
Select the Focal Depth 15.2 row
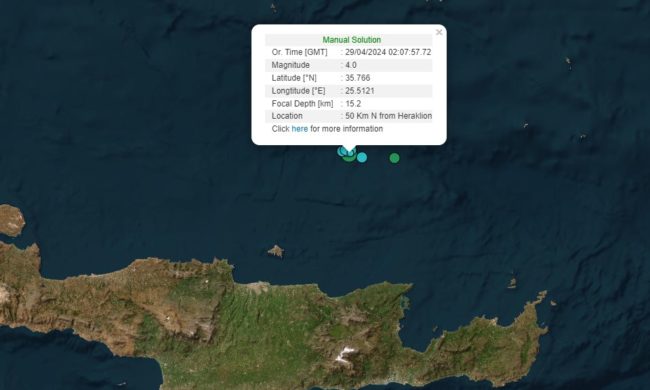point(349,104)
